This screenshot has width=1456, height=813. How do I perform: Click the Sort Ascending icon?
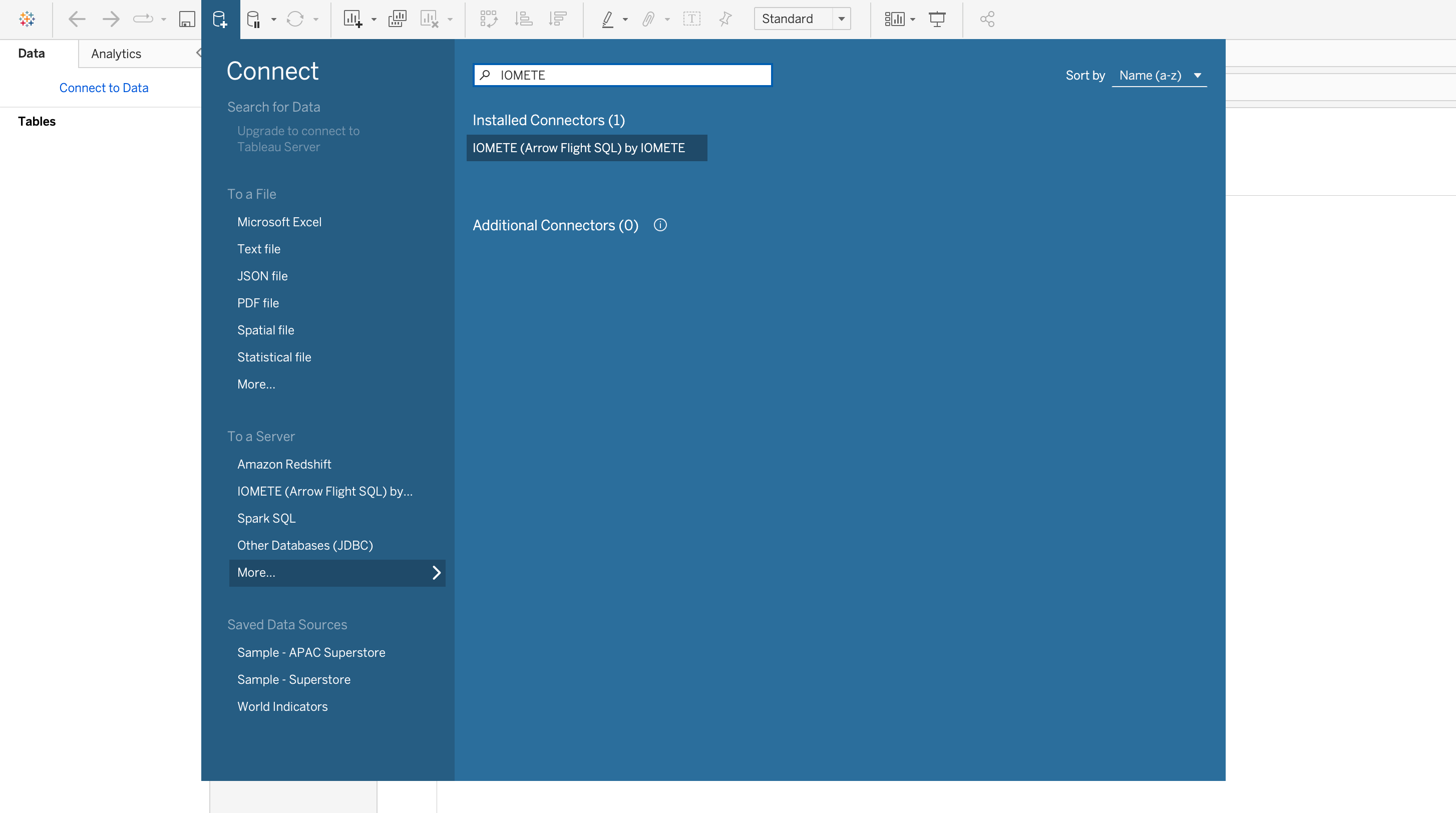523,19
